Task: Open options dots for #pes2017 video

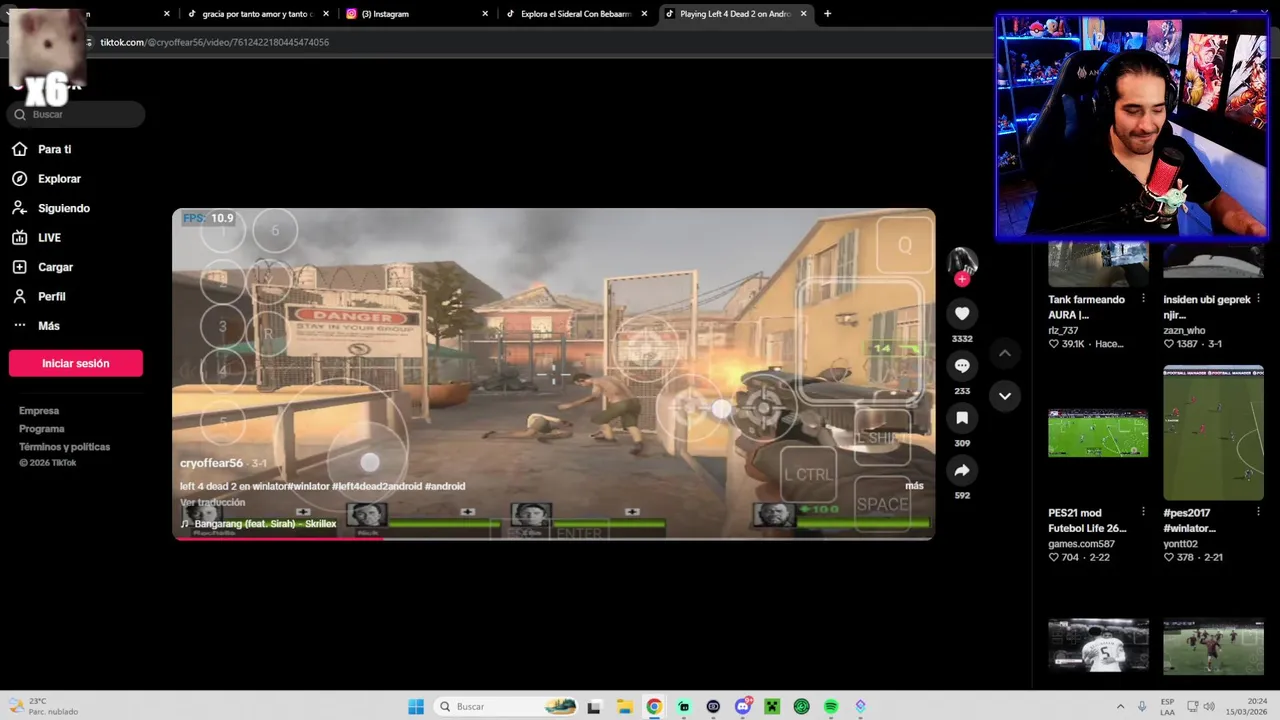Action: pos(1258,512)
